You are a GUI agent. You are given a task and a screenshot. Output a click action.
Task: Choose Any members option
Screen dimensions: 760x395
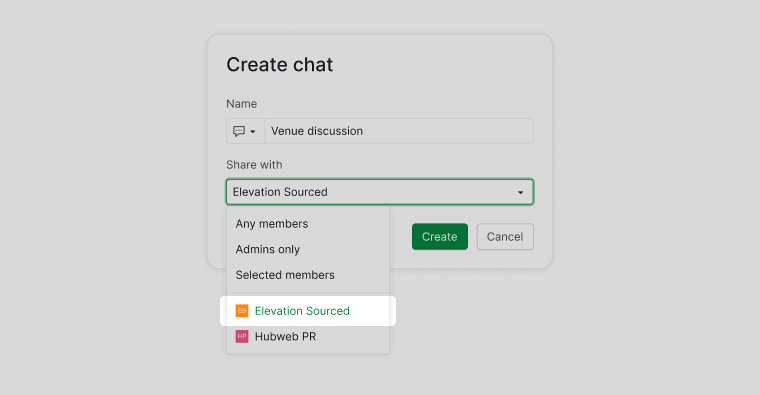tap(308, 224)
